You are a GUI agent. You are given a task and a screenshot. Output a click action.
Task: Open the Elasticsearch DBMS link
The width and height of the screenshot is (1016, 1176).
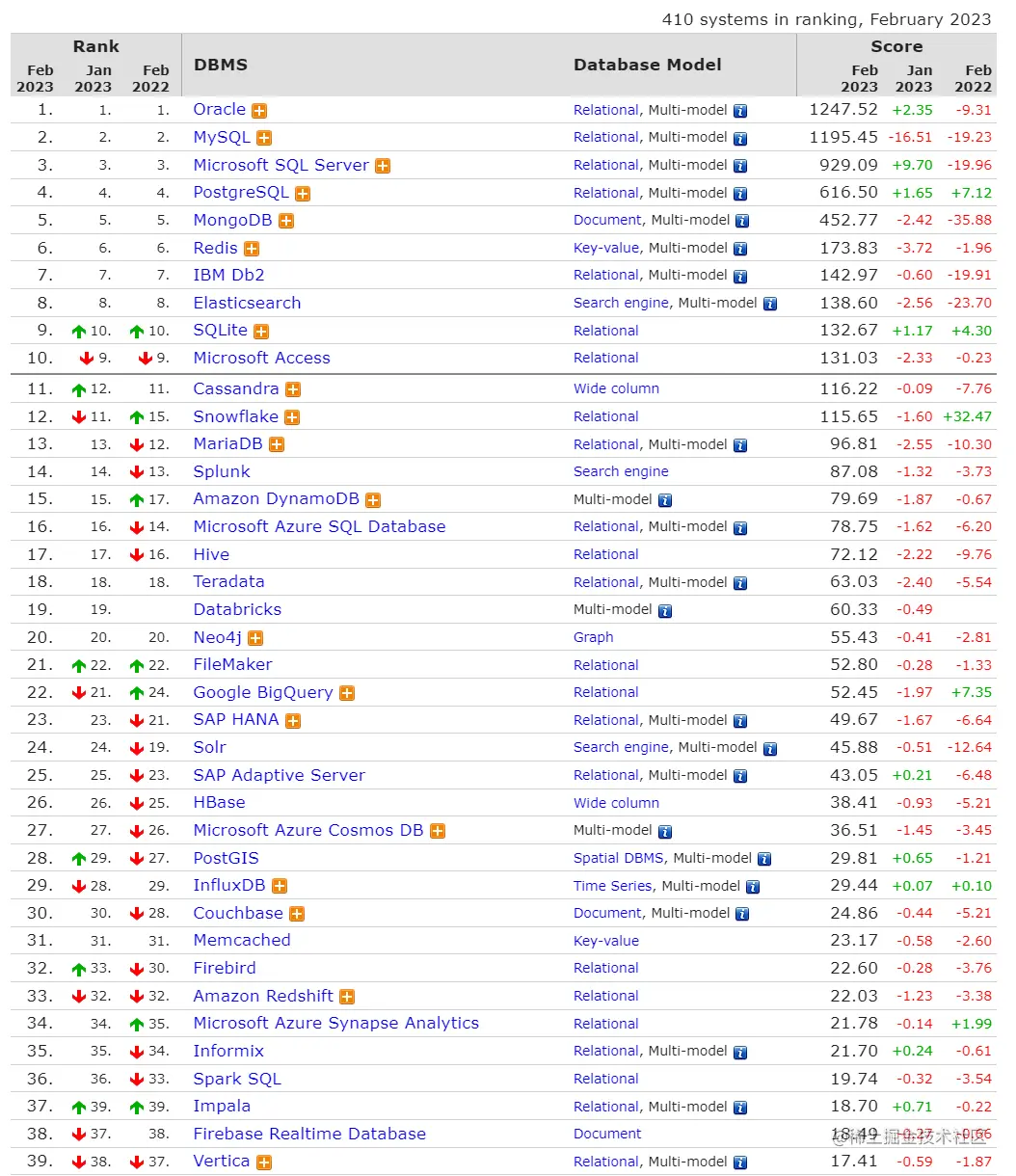[247, 303]
